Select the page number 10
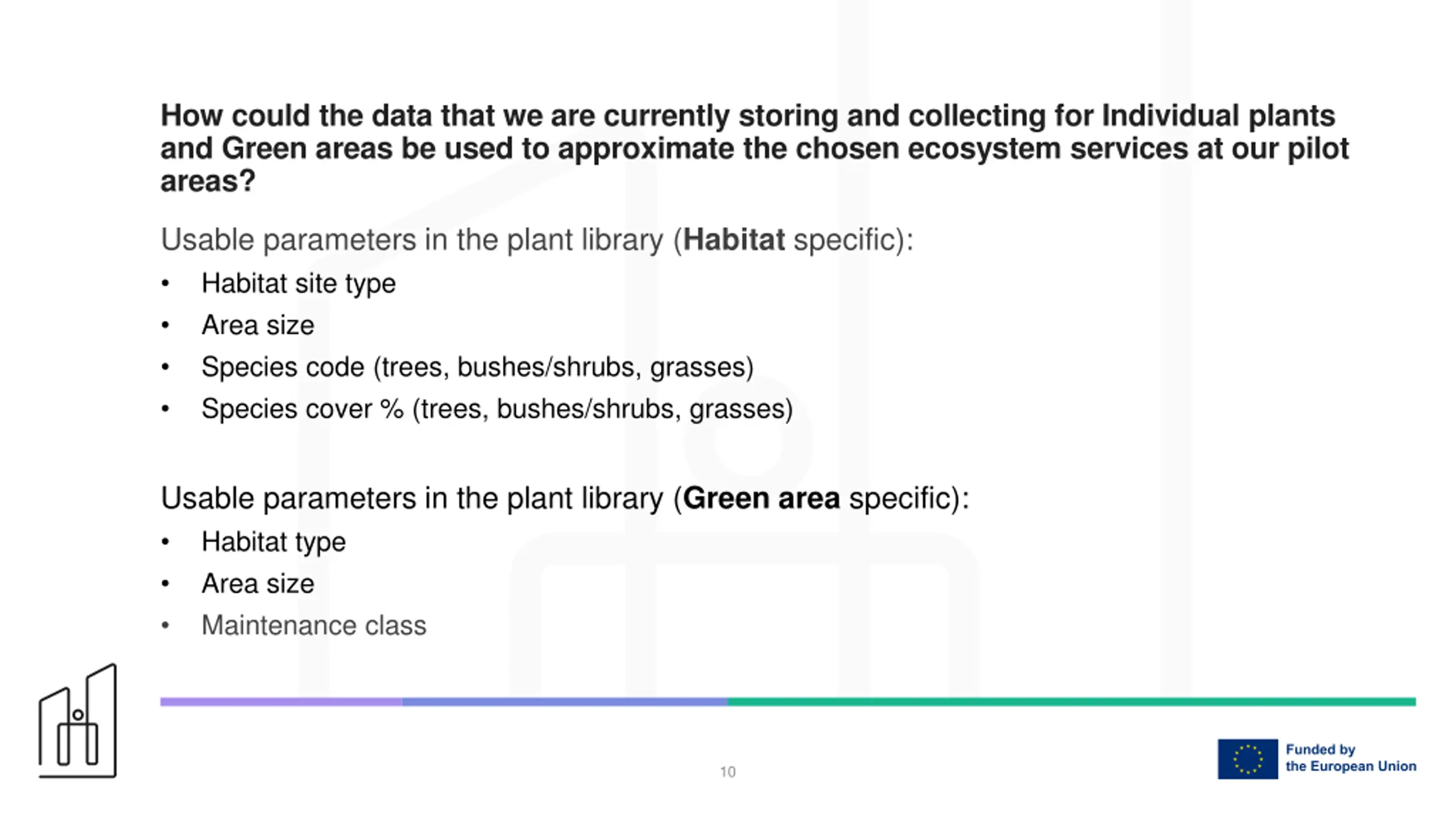 click(x=727, y=772)
